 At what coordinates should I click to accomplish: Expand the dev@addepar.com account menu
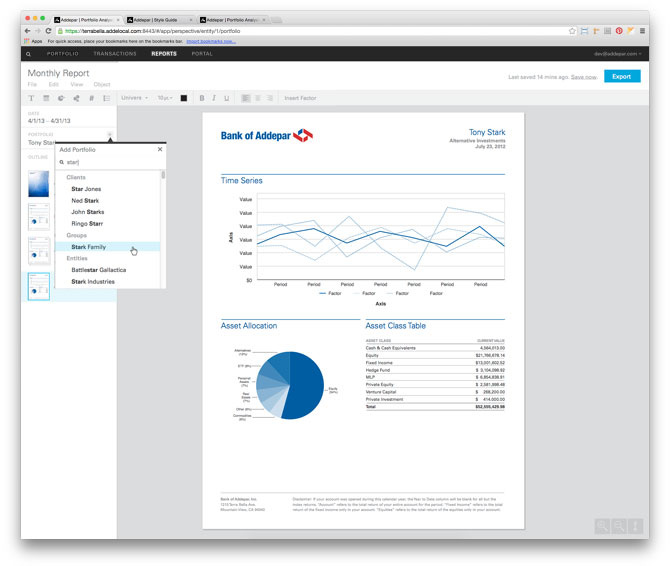pyautogui.click(x=618, y=53)
